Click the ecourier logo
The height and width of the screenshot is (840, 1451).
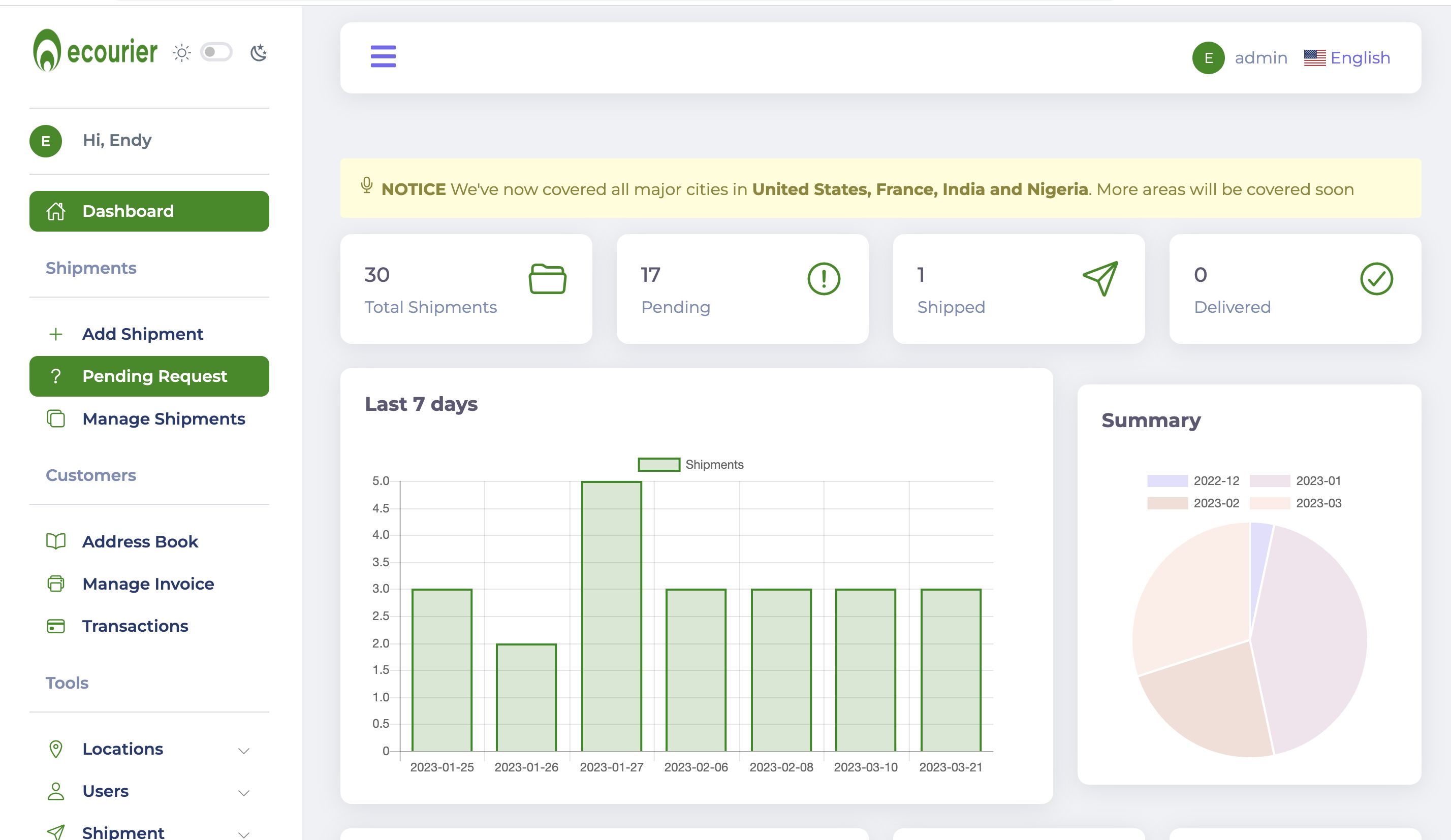pos(96,51)
